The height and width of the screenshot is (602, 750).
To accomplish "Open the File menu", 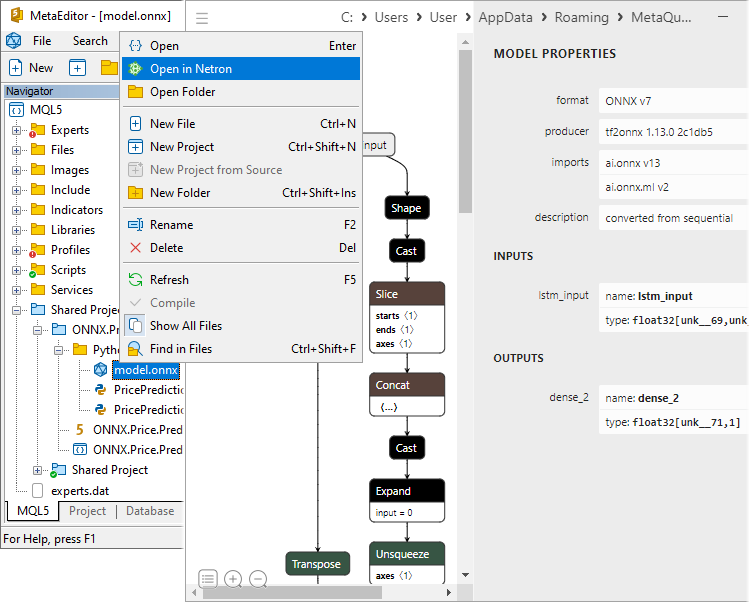I will point(42,41).
